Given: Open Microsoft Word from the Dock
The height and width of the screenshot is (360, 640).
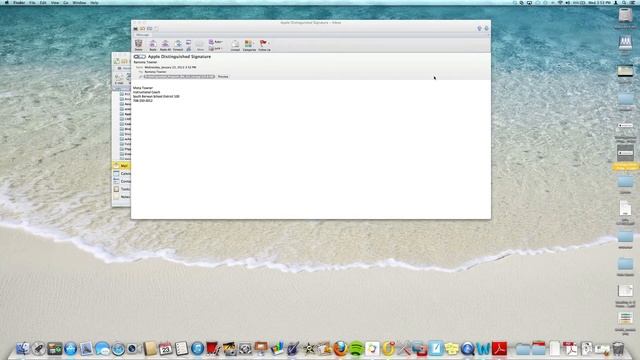Looking at the screenshot, I should coord(483,349).
